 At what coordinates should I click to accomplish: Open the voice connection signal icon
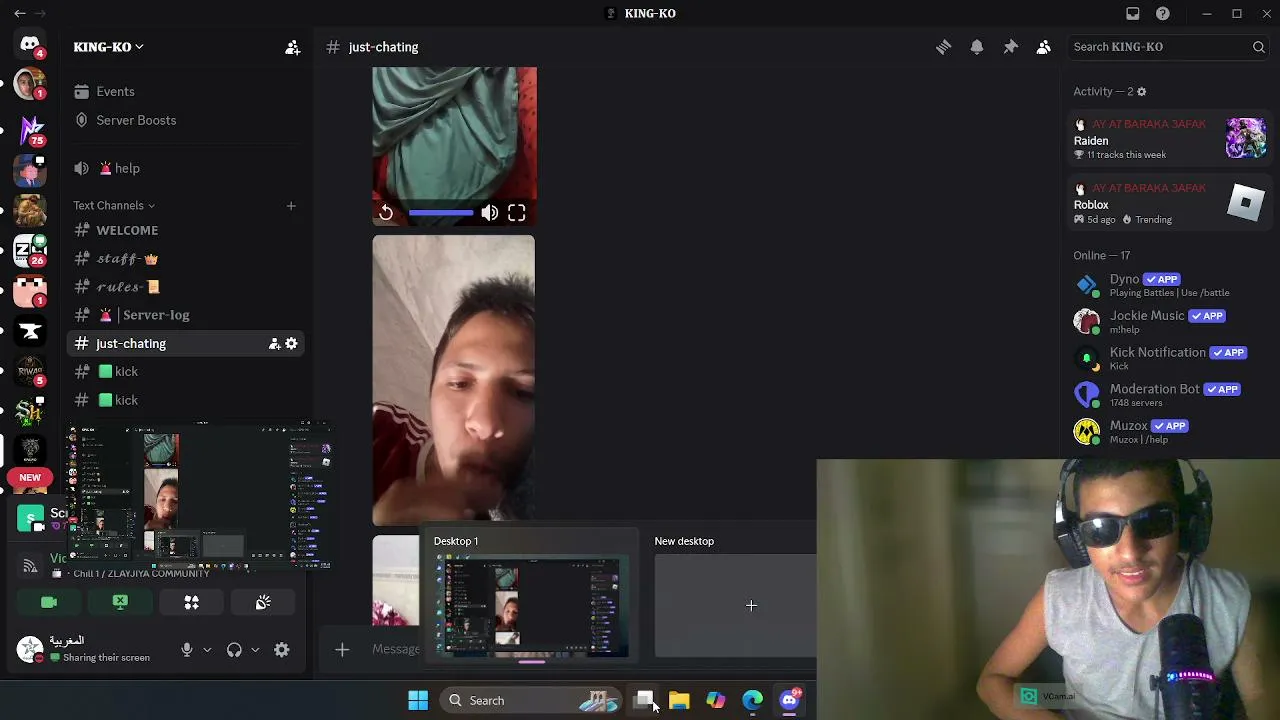(30, 567)
